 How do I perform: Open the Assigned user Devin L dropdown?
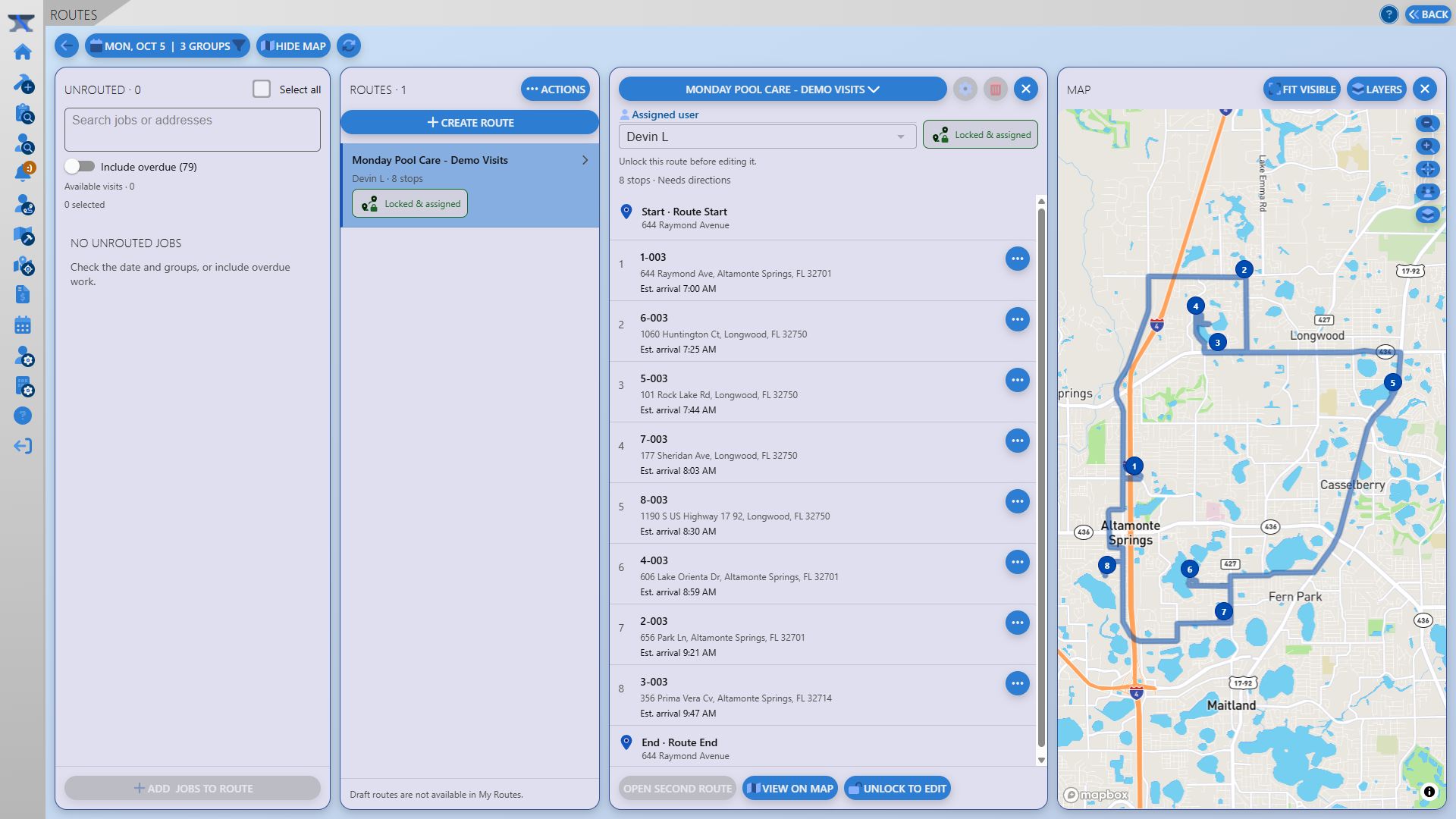click(767, 136)
